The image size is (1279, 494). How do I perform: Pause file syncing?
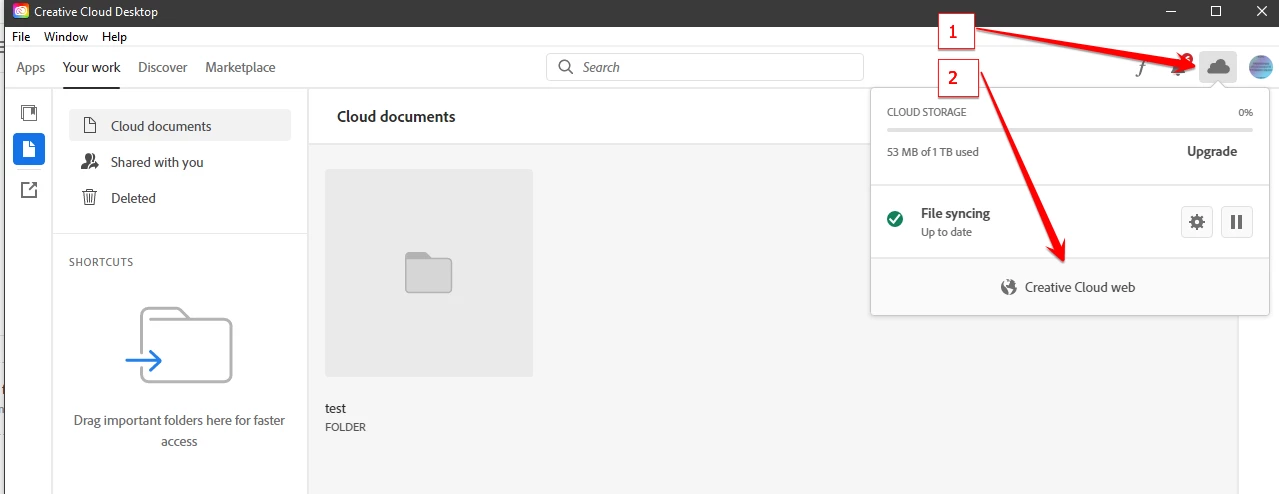pos(1236,221)
